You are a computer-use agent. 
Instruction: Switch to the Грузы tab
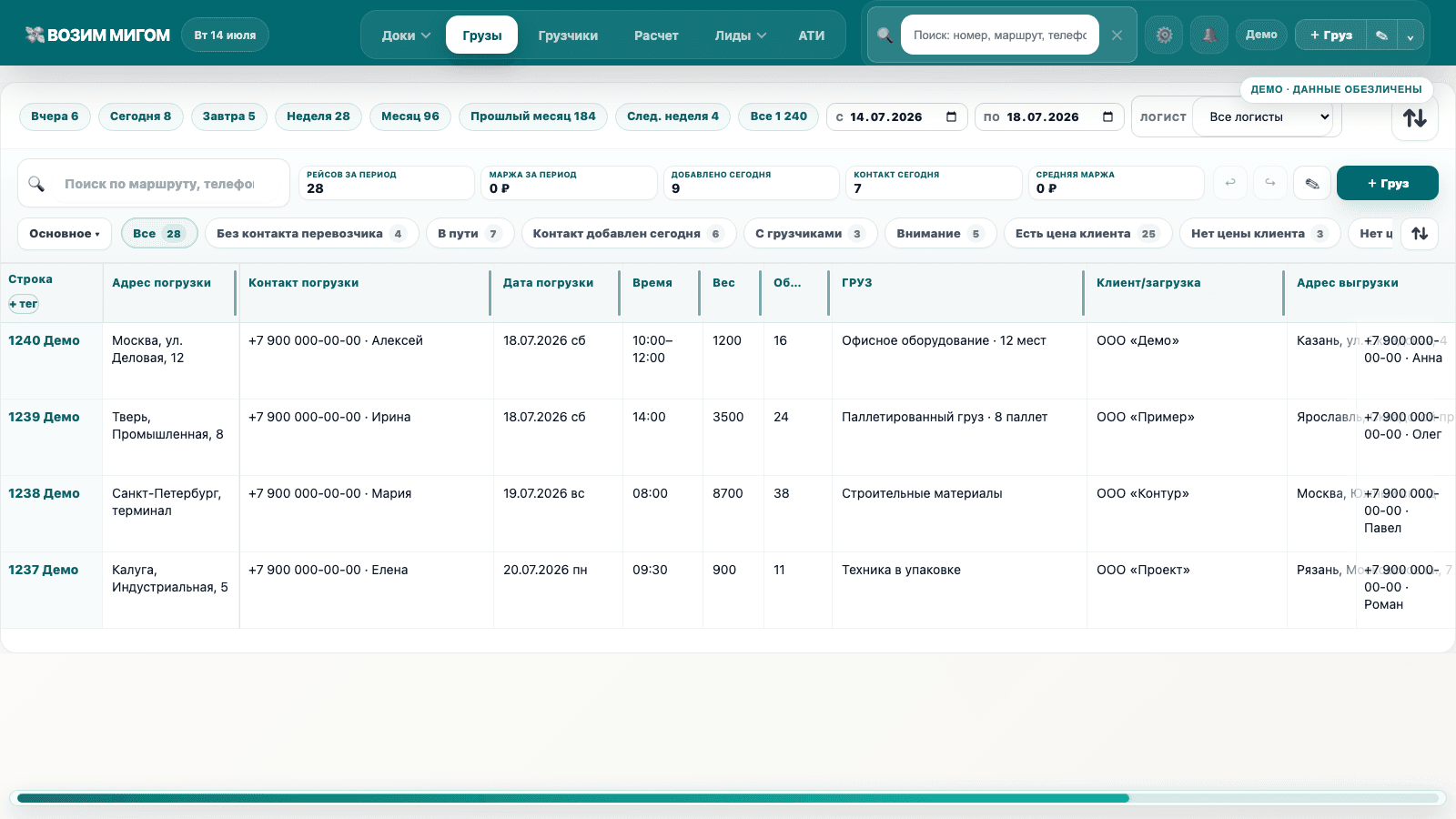point(481,35)
